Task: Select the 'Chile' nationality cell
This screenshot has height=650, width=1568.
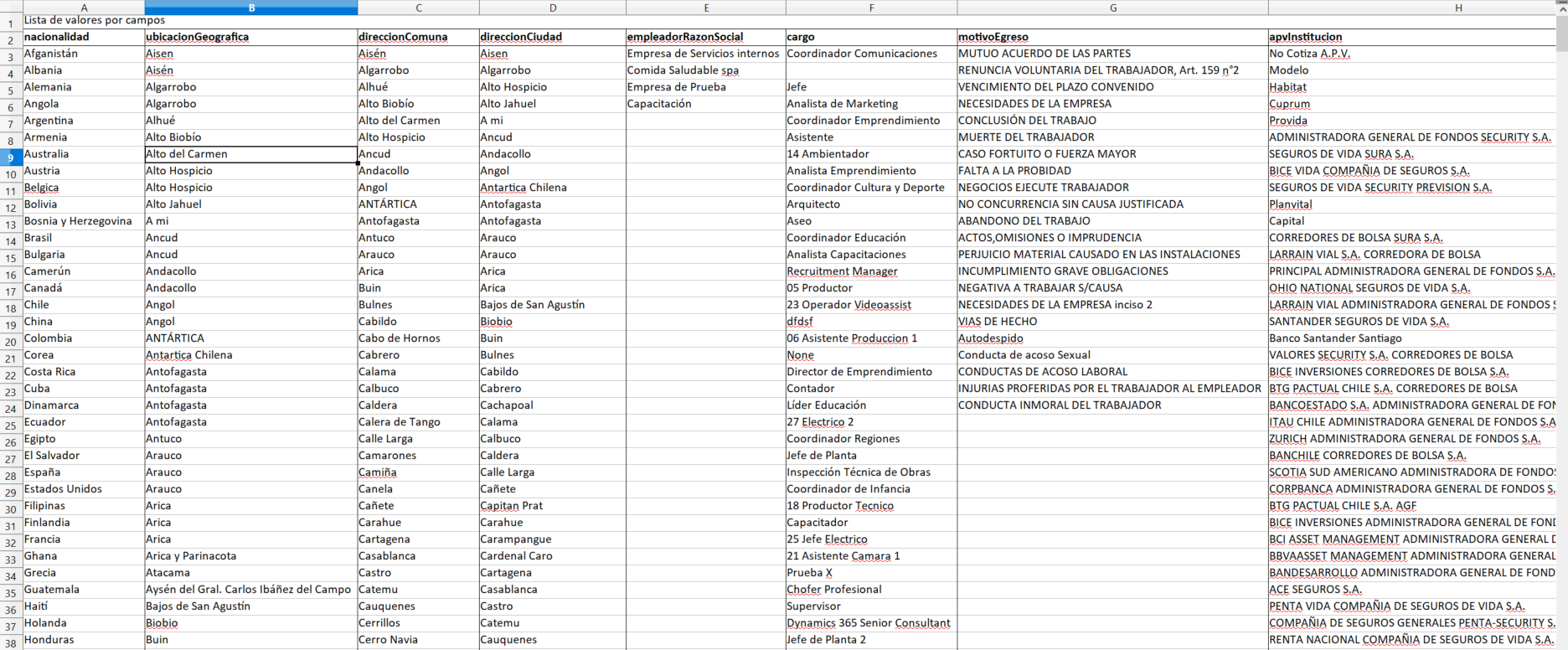Action: pos(84,305)
